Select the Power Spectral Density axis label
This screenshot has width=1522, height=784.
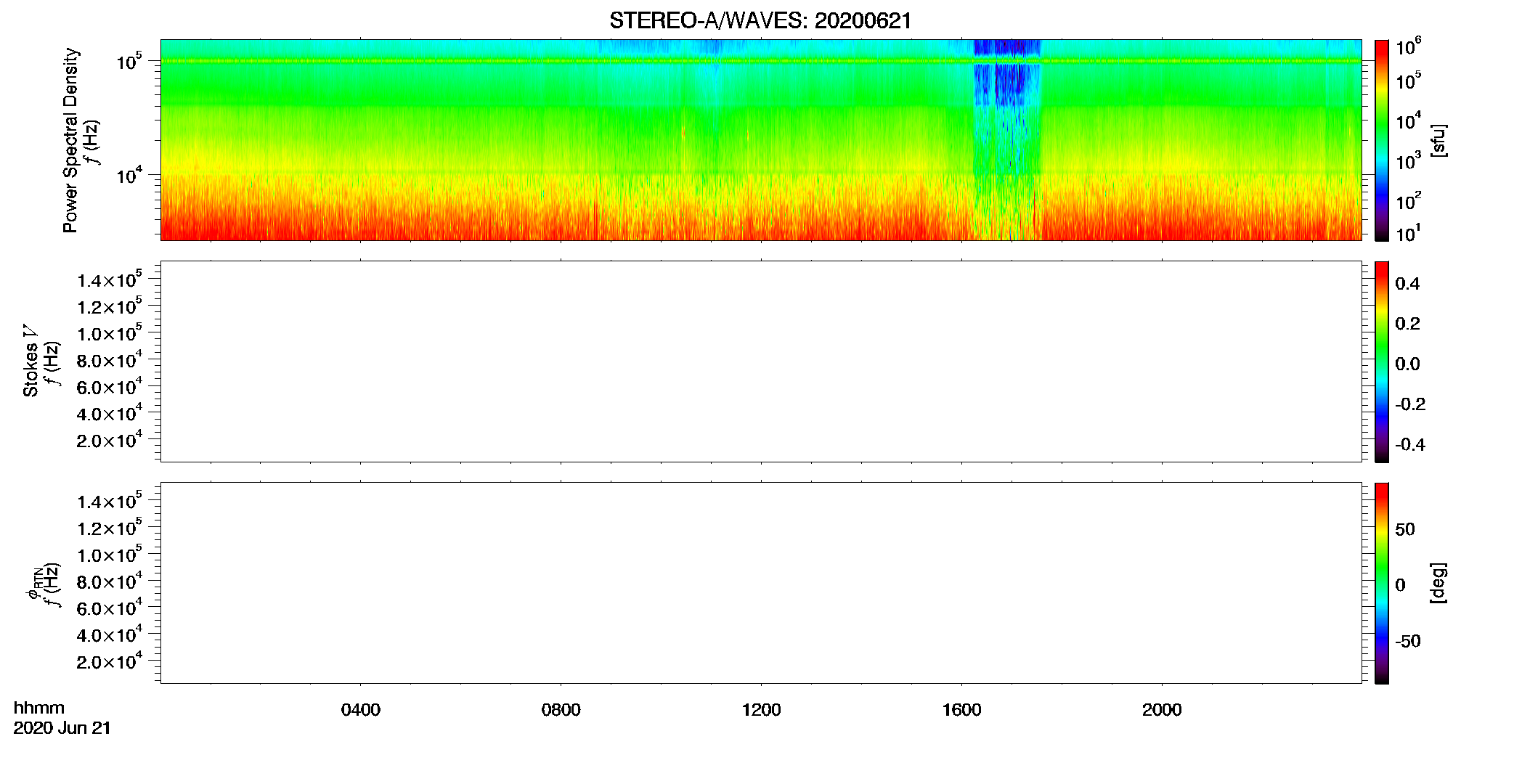click(x=70, y=140)
